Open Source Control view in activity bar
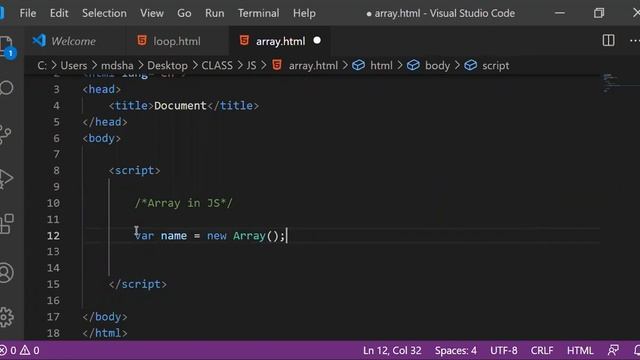 point(5,135)
